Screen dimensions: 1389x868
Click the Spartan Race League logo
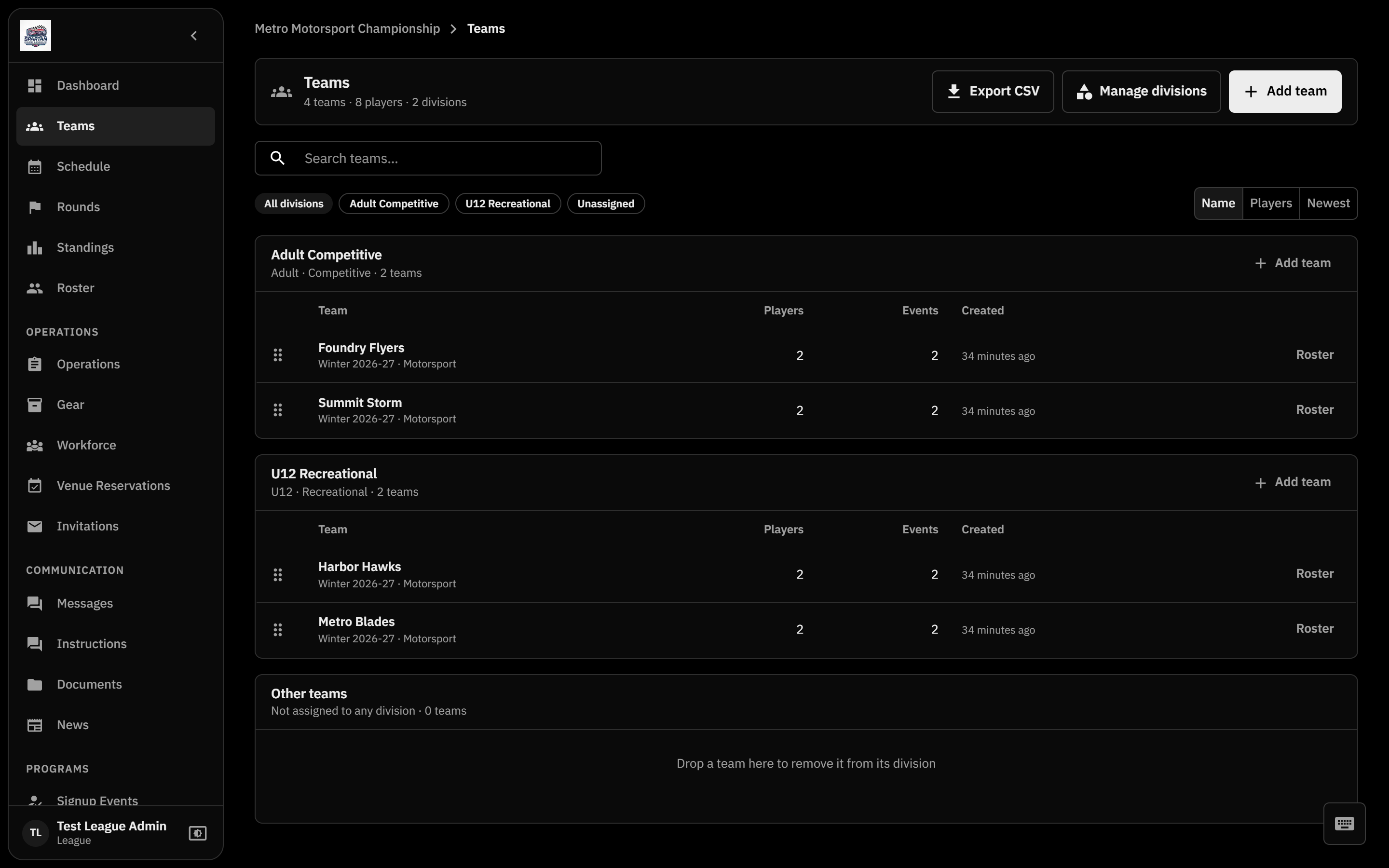[36, 36]
